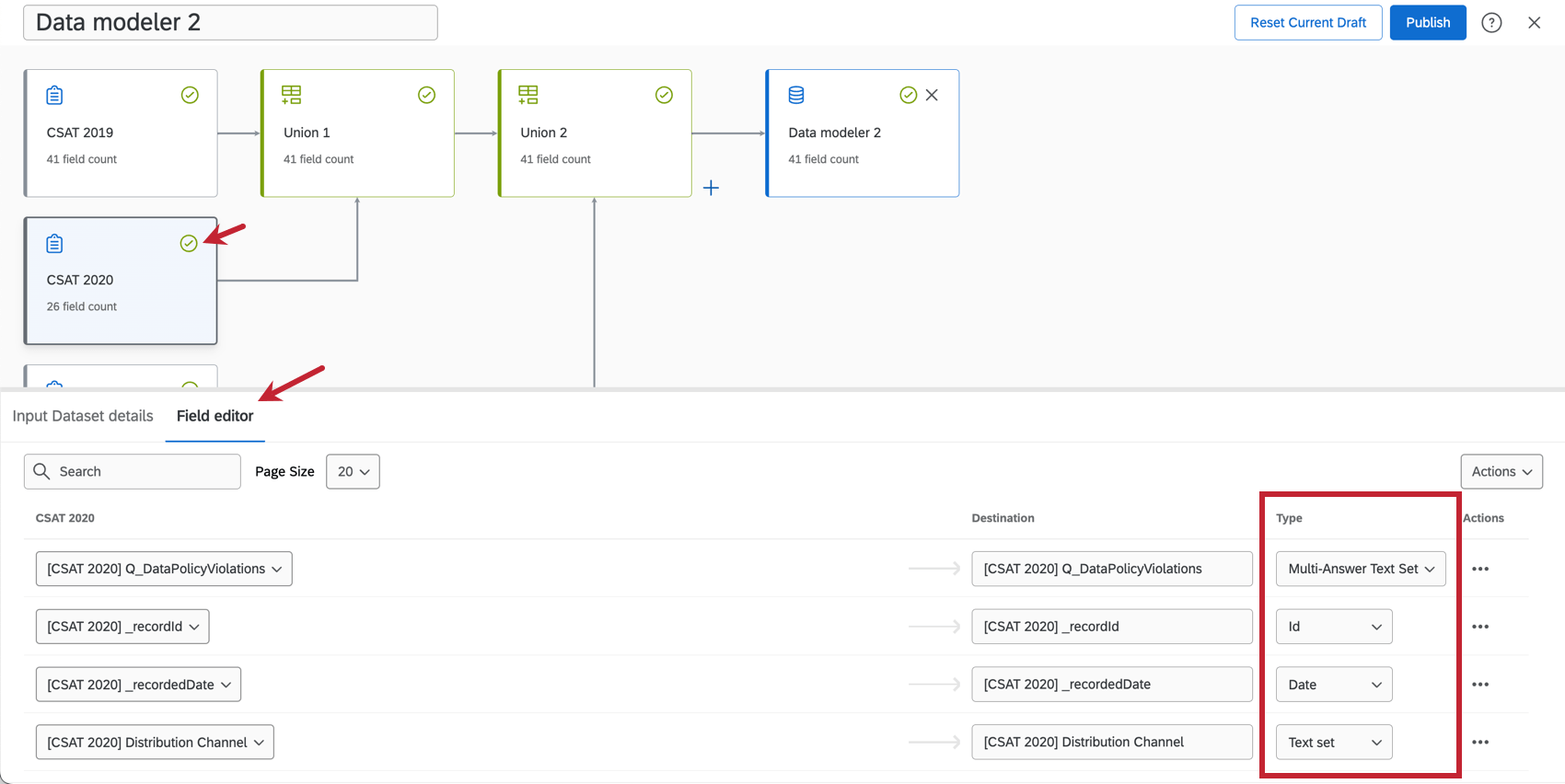The height and width of the screenshot is (784, 1565).
Task: Click the Union 2 table icon
Action: 528,95
